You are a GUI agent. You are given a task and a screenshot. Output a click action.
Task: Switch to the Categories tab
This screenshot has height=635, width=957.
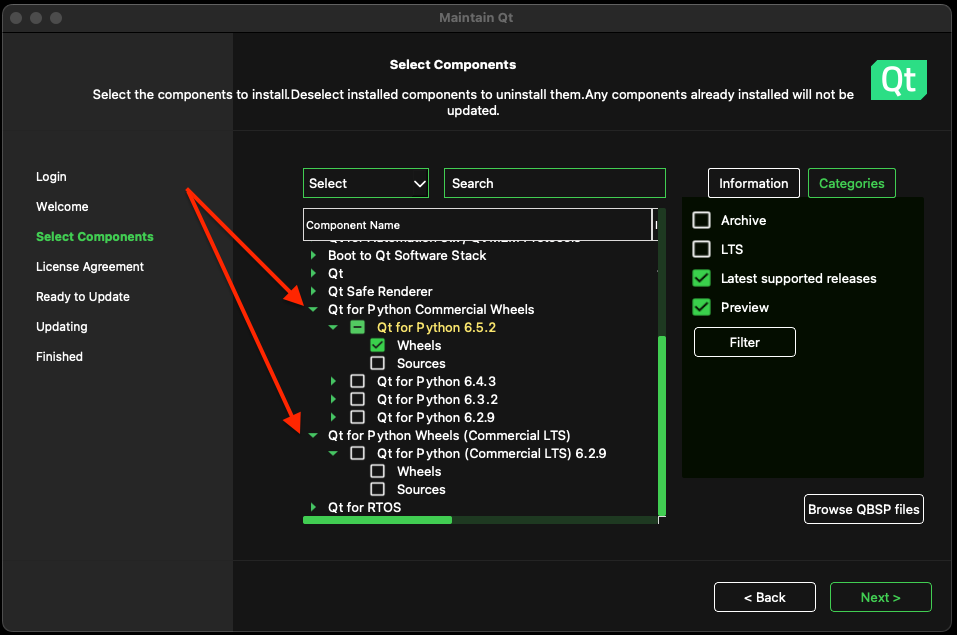[x=851, y=183]
